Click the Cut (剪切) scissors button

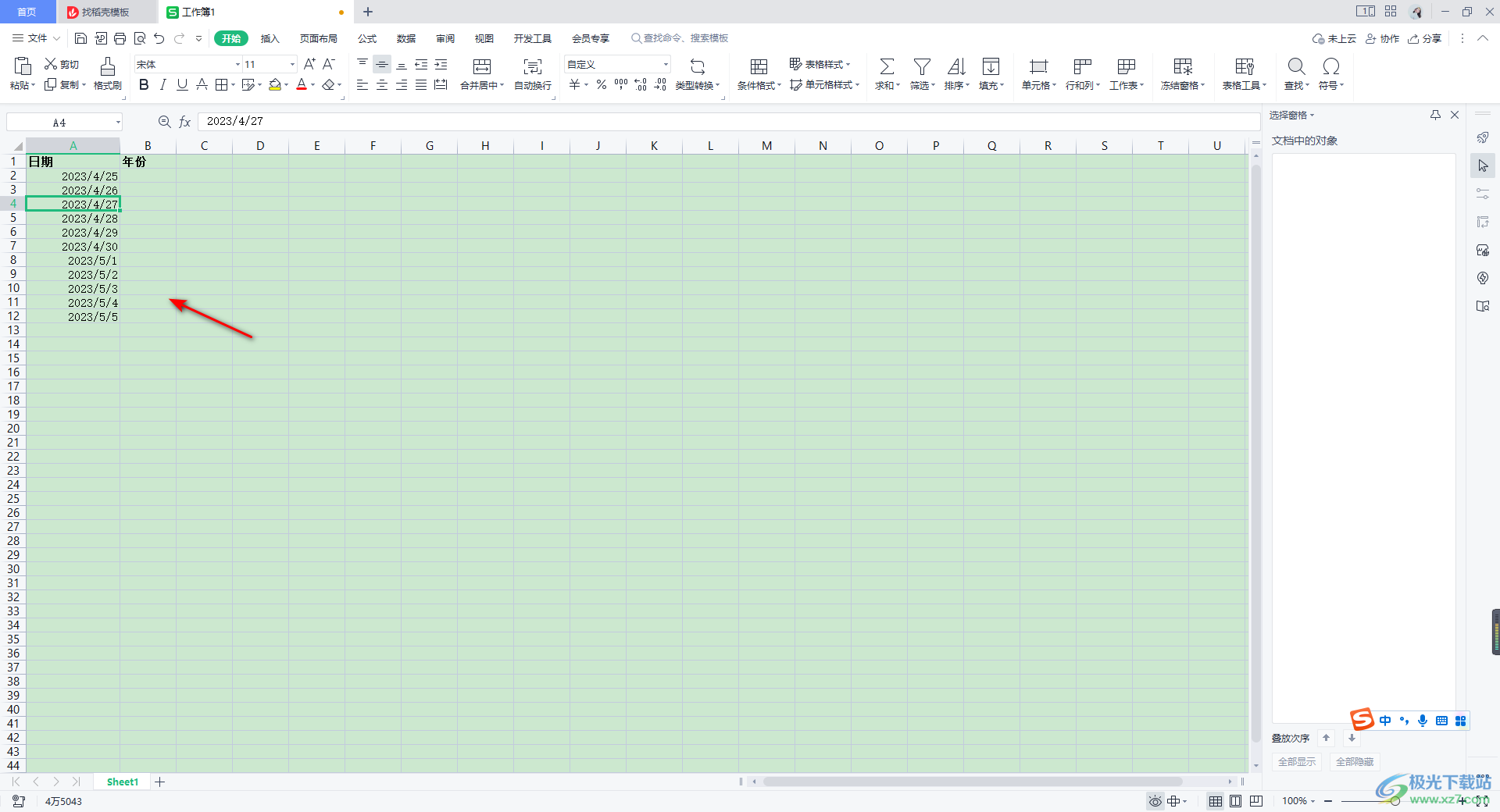(62, 64)
